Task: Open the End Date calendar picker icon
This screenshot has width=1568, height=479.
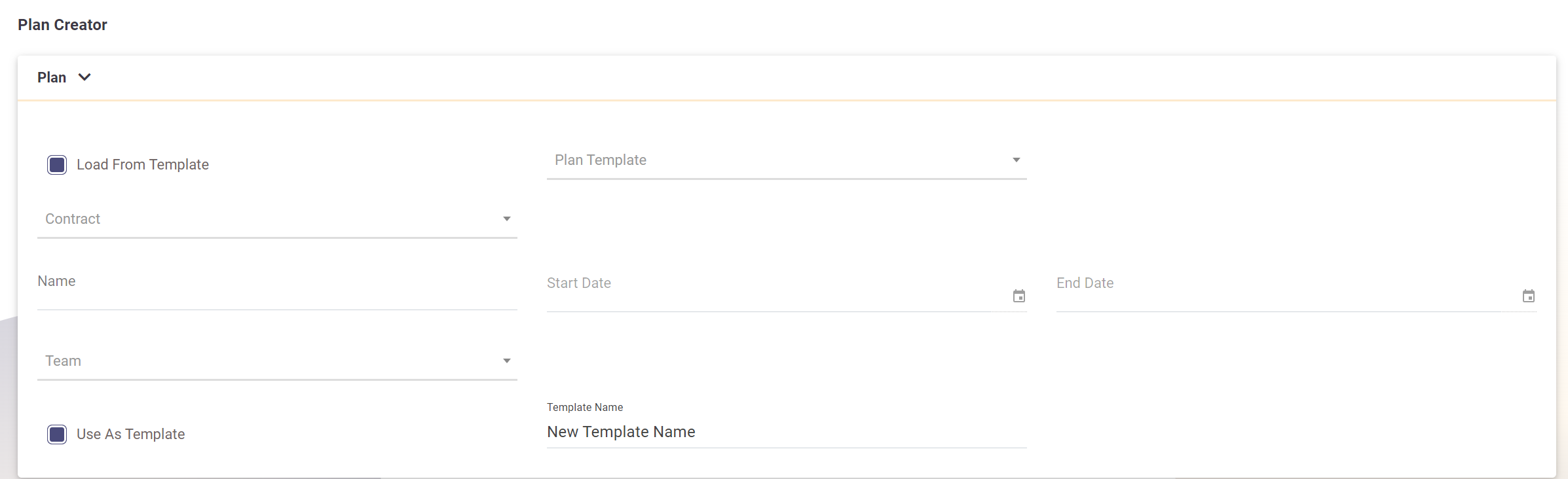Action: pyautogui.click(x=1528, y=296)
